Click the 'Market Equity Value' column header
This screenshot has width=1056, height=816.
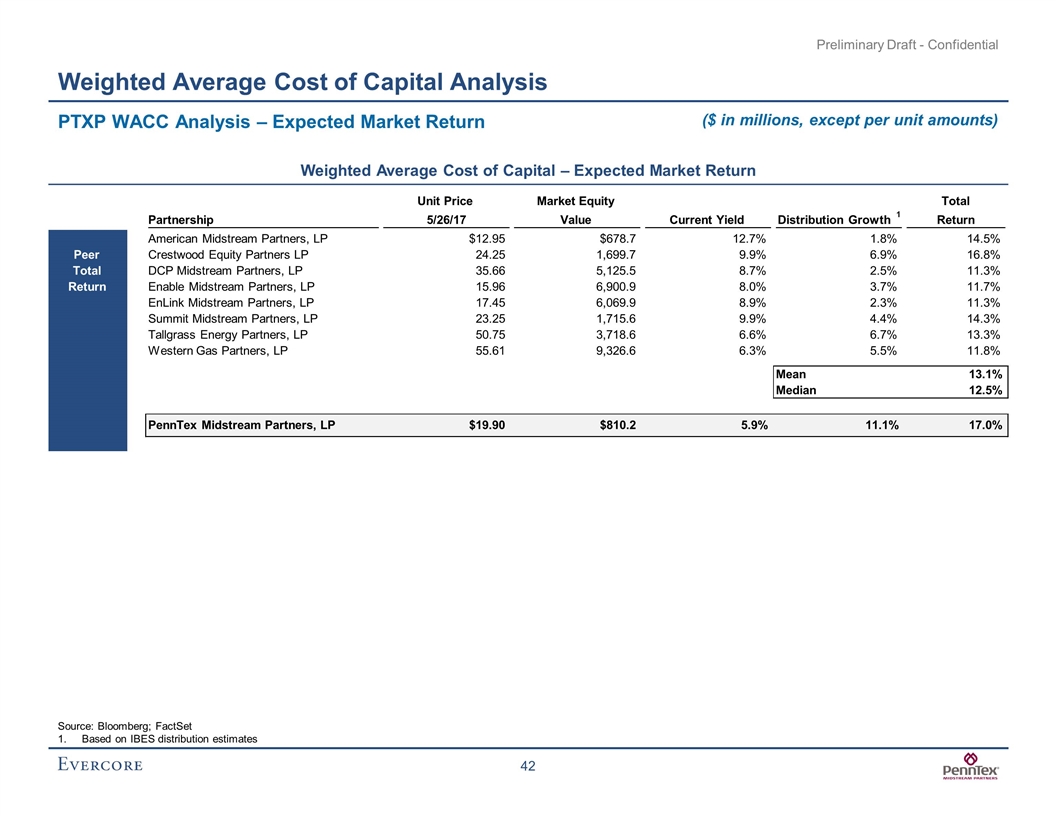point(576,210)
